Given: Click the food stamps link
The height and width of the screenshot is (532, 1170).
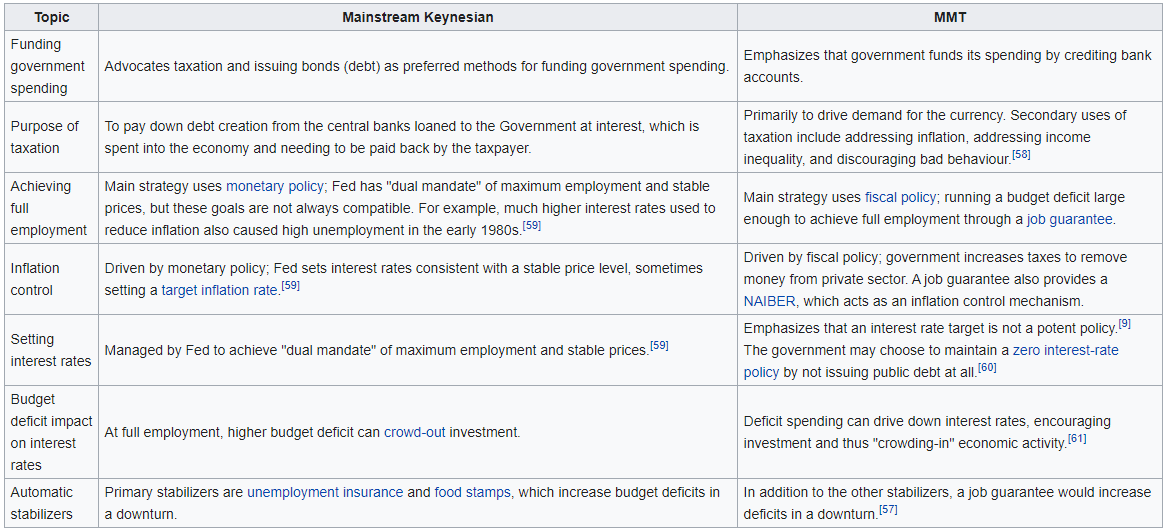Looking at the screenshot, I should coord(472,492).
